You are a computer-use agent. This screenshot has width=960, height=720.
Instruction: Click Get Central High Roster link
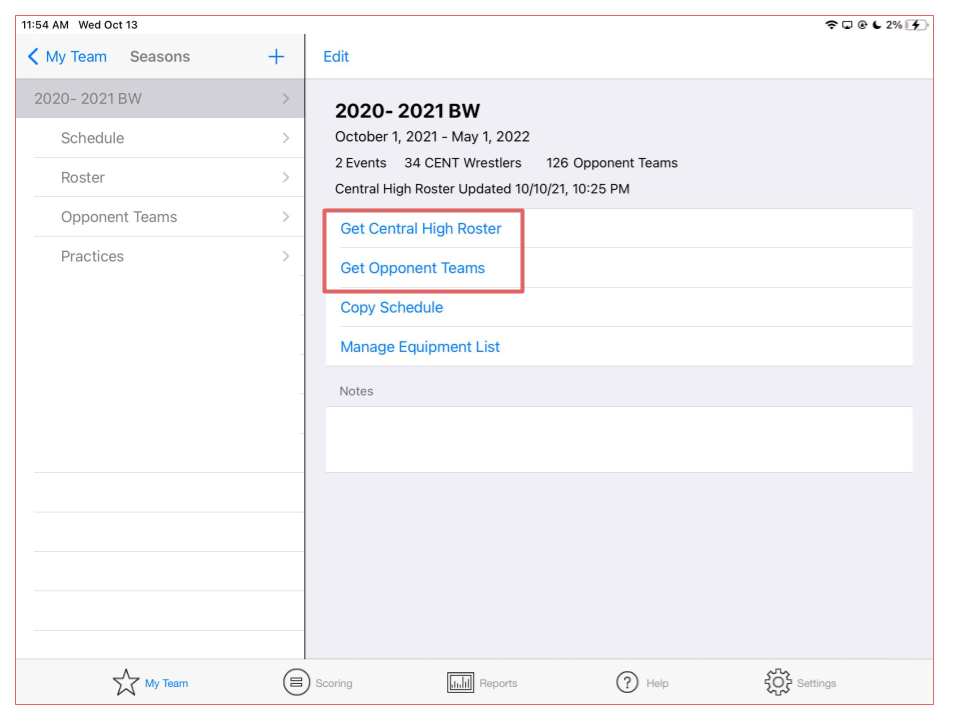coord(421,229)
